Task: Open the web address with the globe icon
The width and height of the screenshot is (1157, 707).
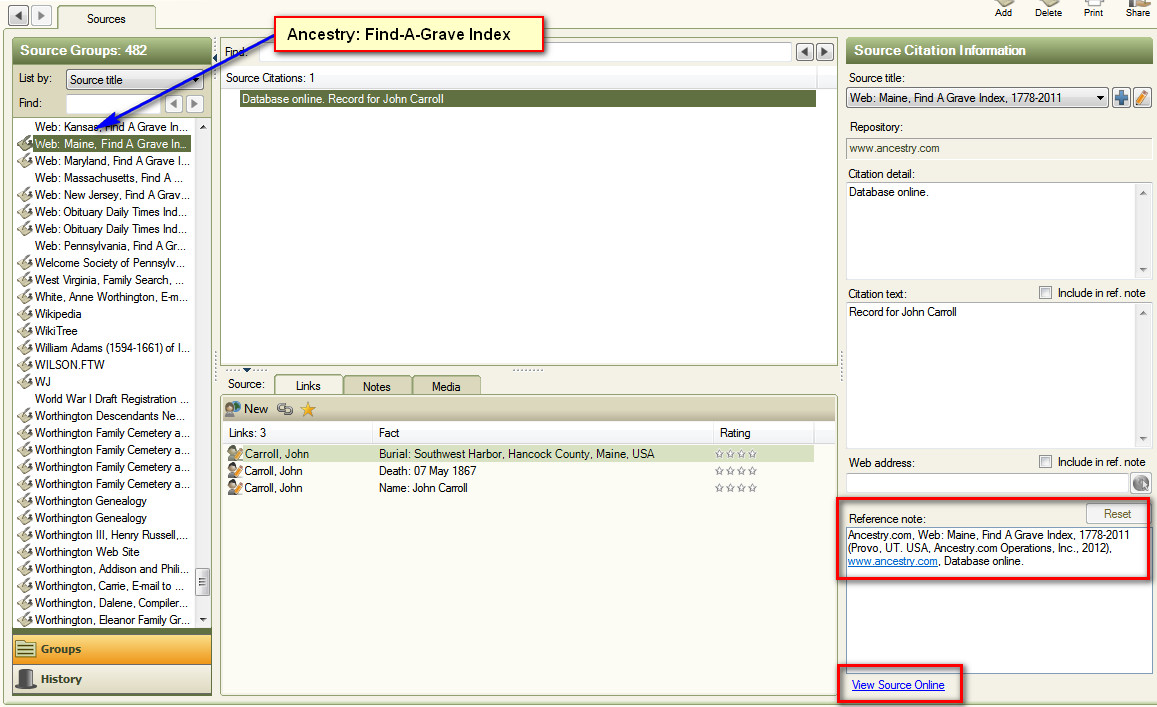Action: coord(1141,483)
